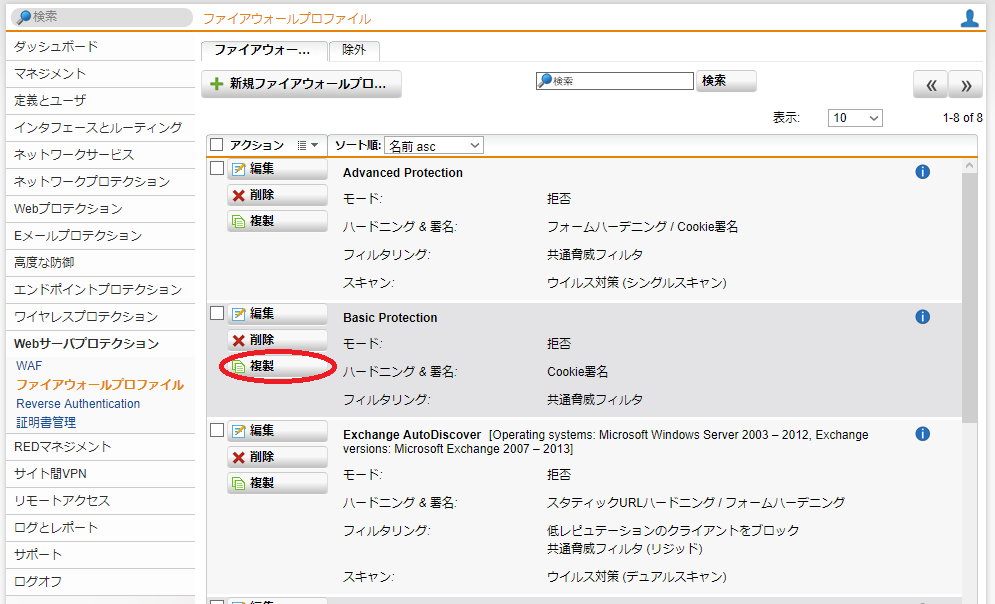
Task: Open the アクション dropdown menu
Action: 308,145
